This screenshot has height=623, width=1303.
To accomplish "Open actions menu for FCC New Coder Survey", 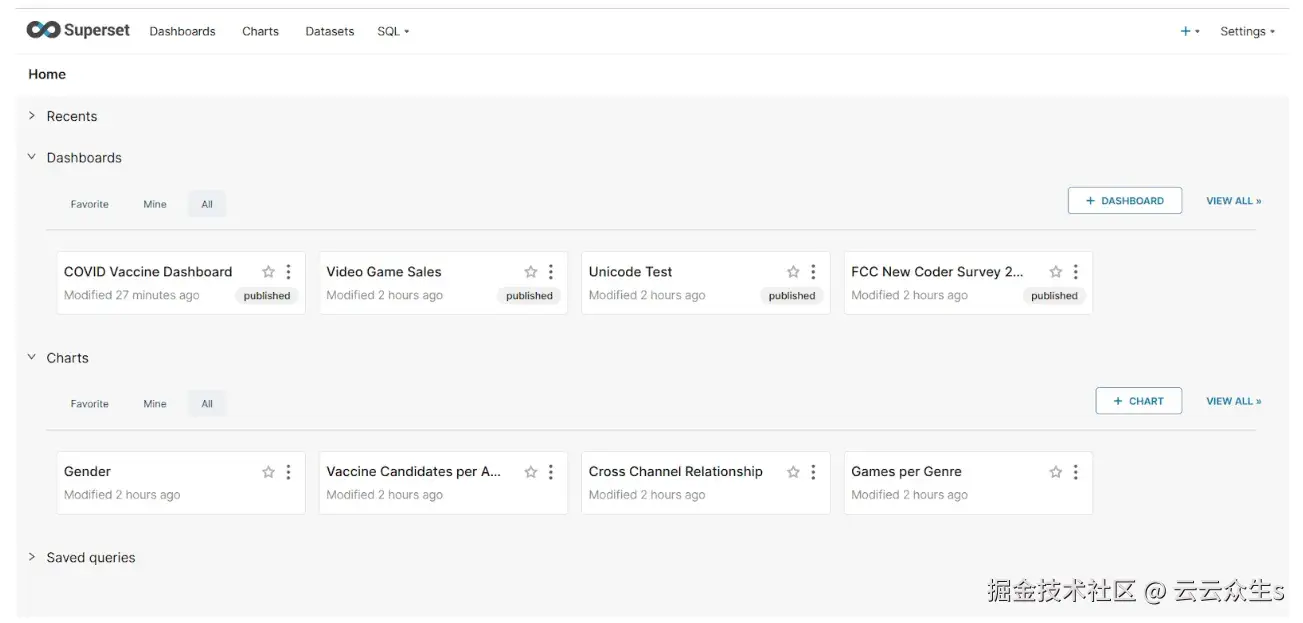I will click(1076, 272).
